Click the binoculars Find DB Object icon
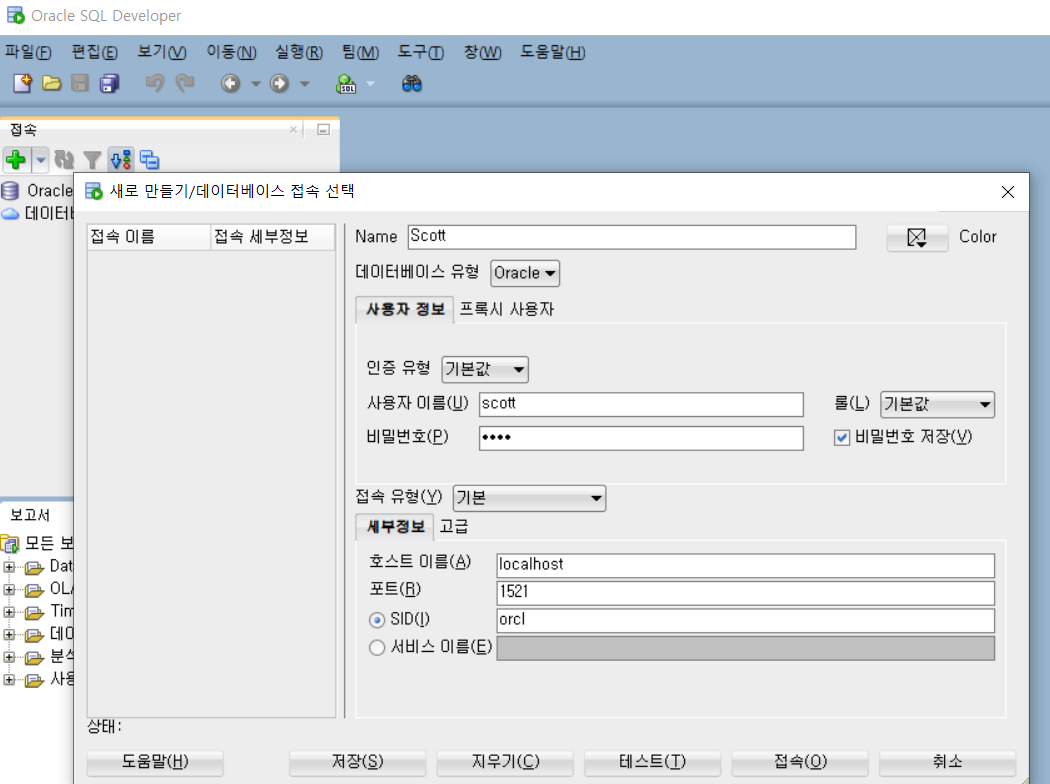 pos(412,84)
